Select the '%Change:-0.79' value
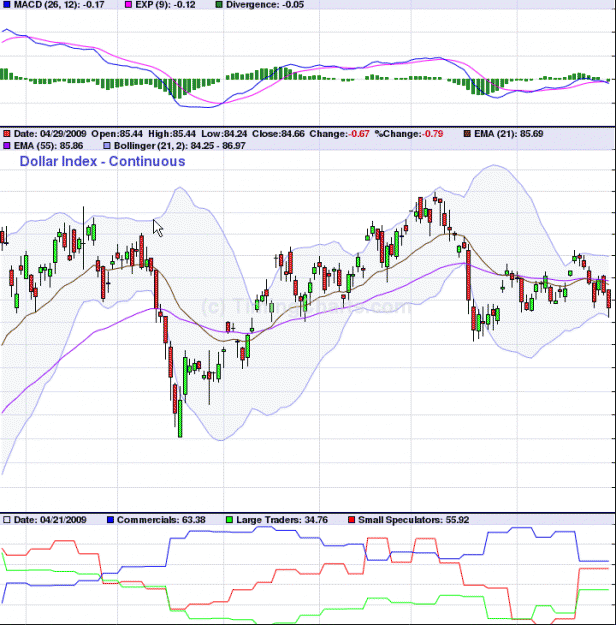Viewport: 616px width, 625px height. [409, 134]
